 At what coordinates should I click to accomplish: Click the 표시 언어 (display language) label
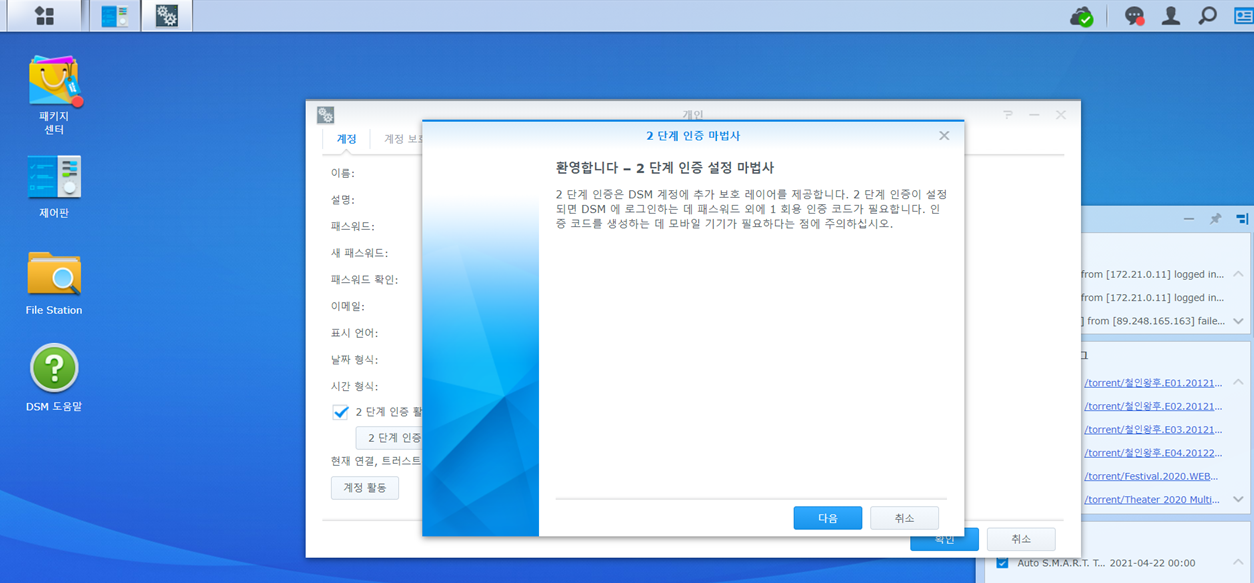click(x=354, y=333)
